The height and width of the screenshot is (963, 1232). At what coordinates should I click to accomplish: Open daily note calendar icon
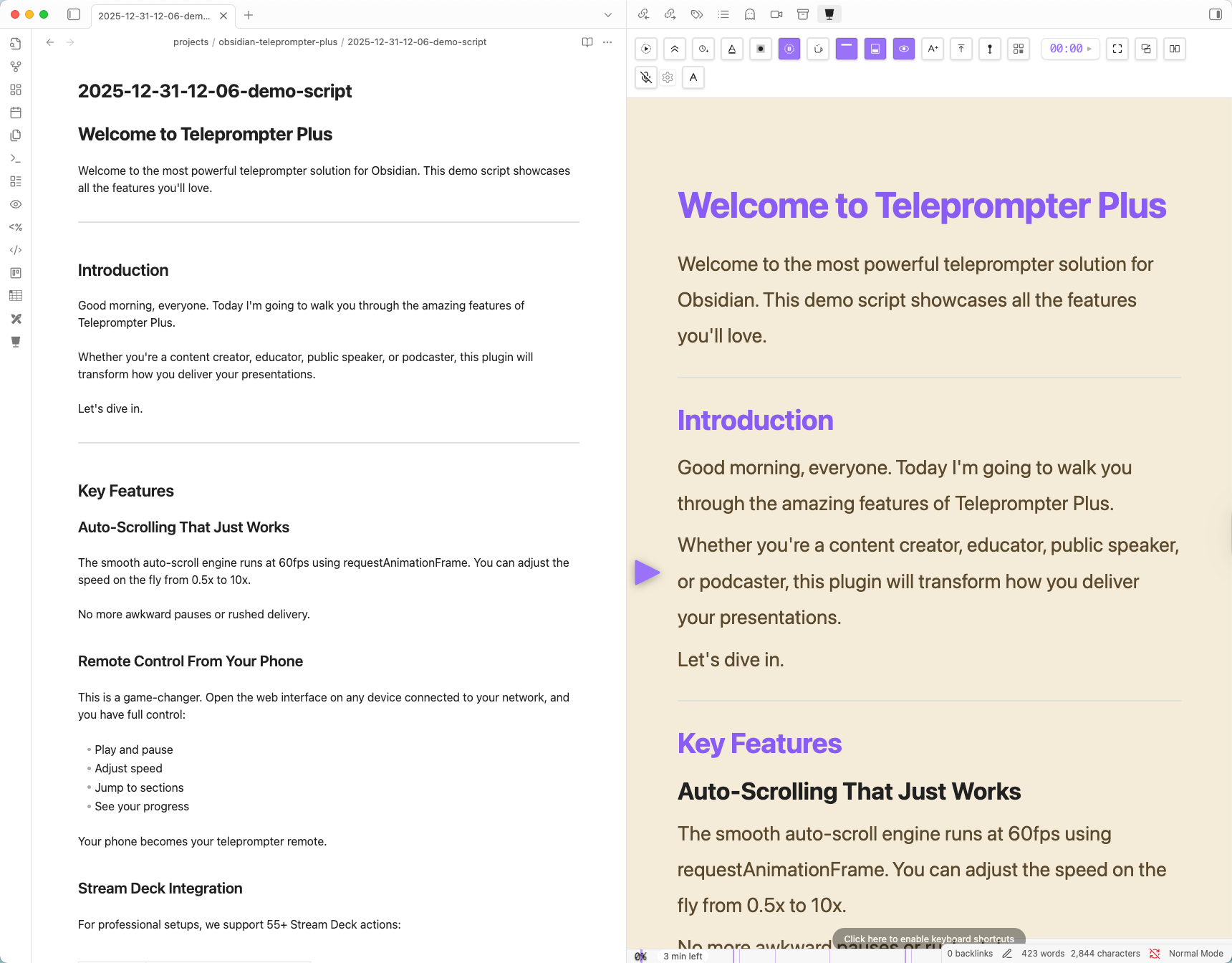[x=16, y=112]
